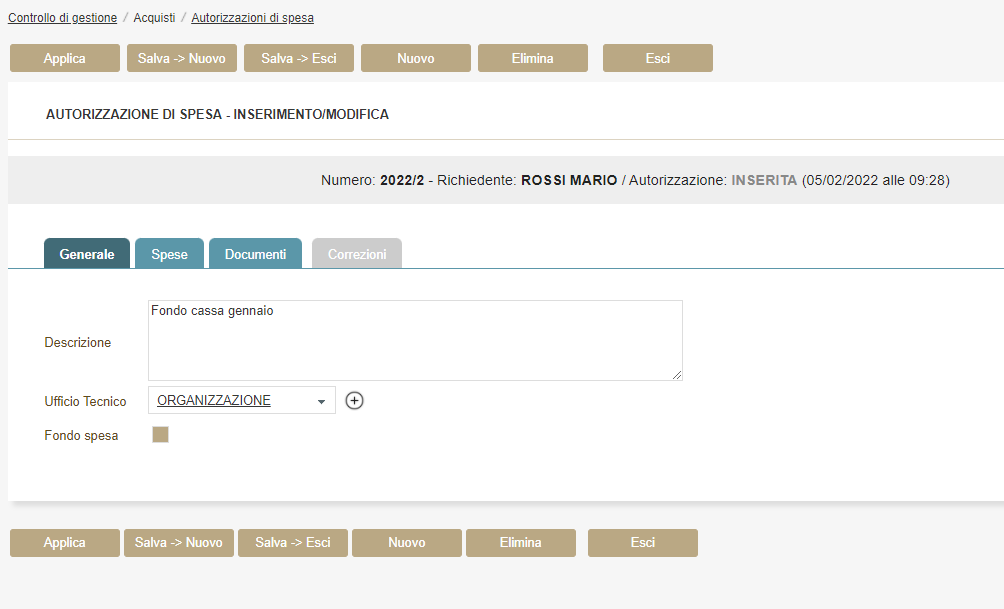Click top Salva -> Esci button
Screen dimensions: 1004x609
pos(299,58)
